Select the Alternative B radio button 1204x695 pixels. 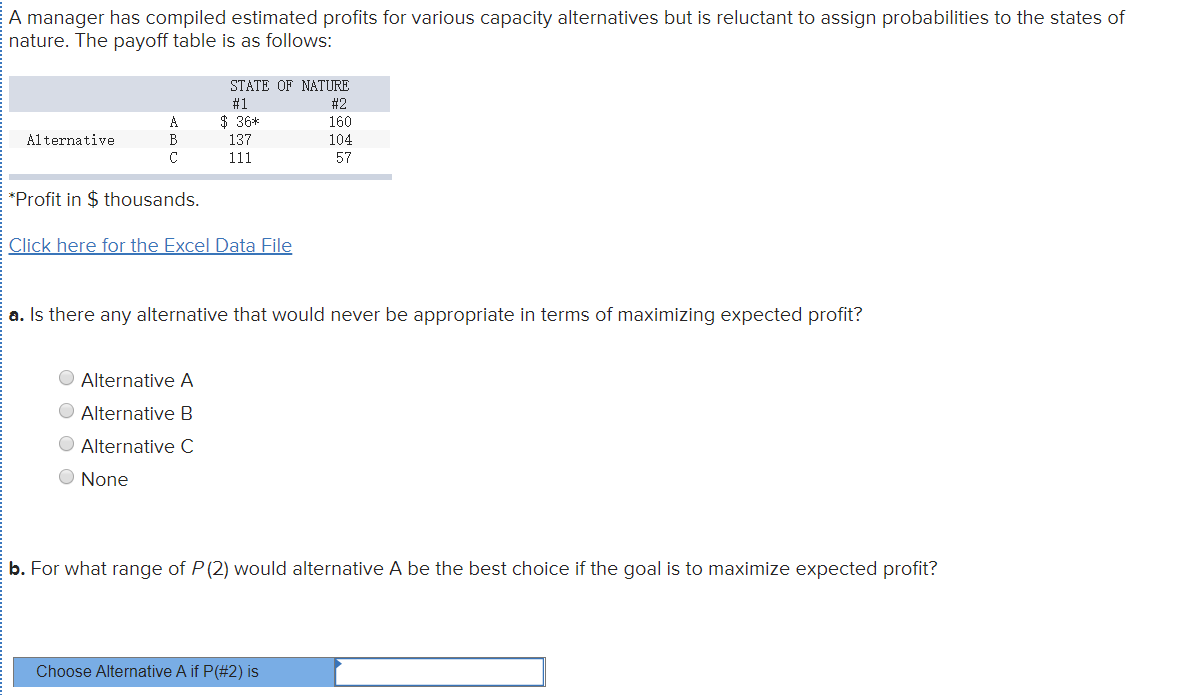click(x=66, y=410)
